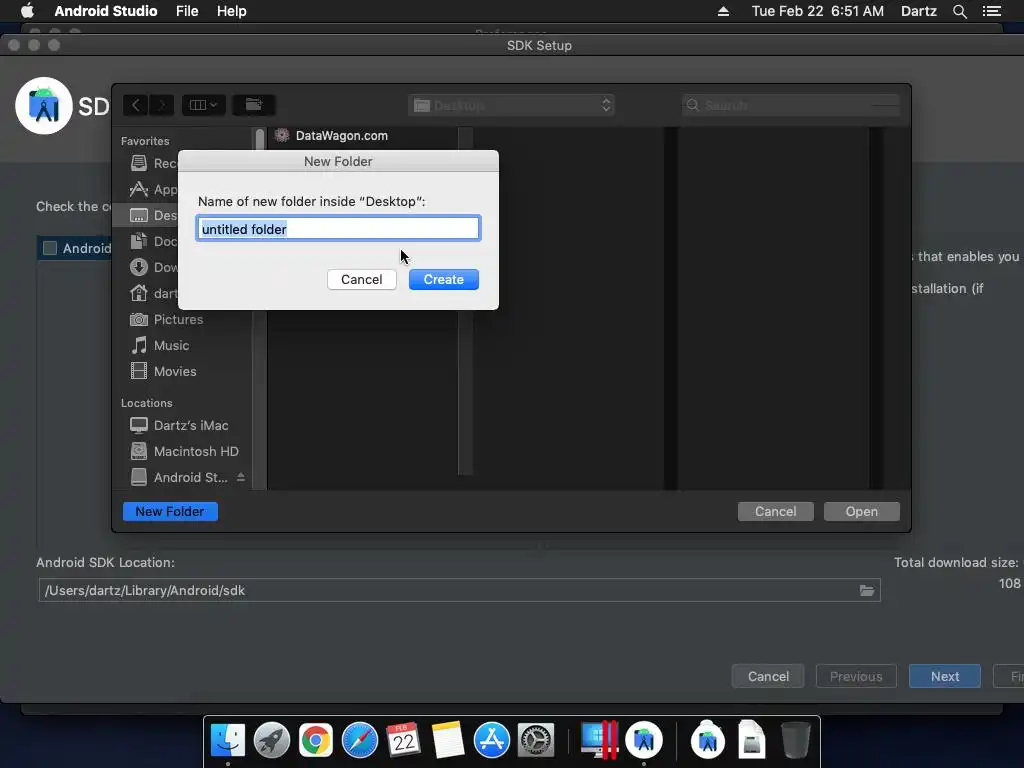Open App Store from the Dock
1024x768 pixels.
click(x=491, y=741)
